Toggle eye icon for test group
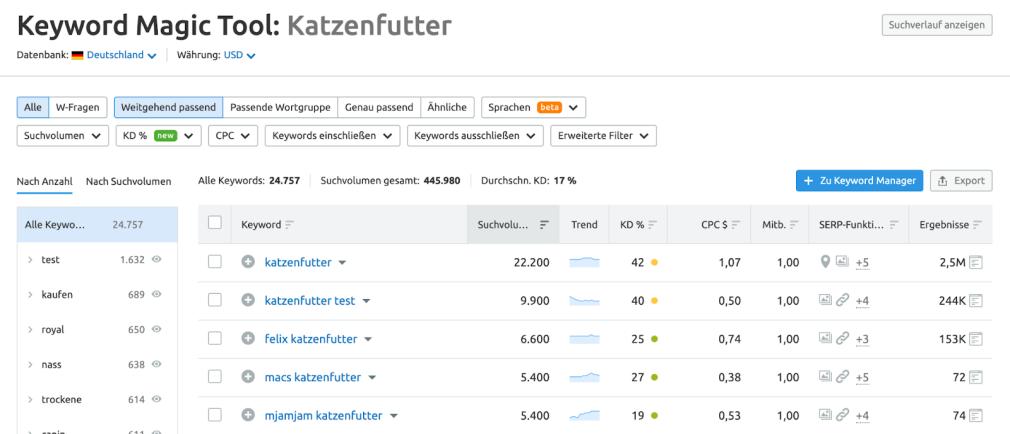 coord(156,259)
